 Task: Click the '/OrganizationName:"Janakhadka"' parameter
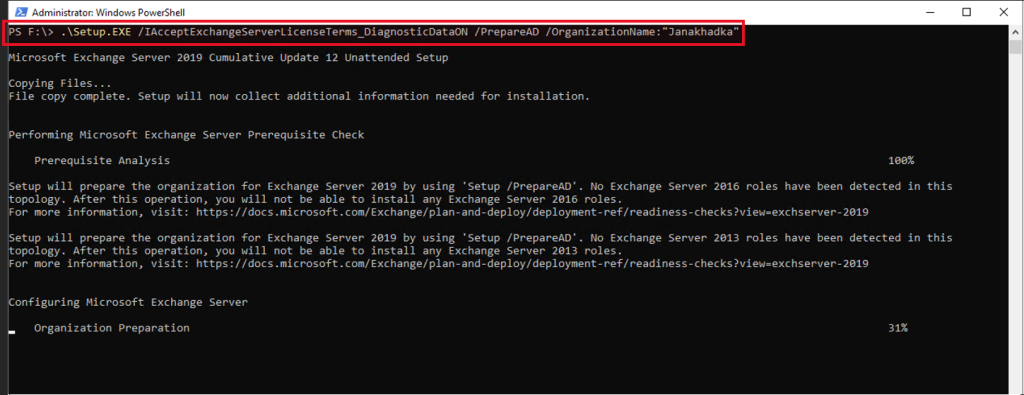[x=643, y=33]
